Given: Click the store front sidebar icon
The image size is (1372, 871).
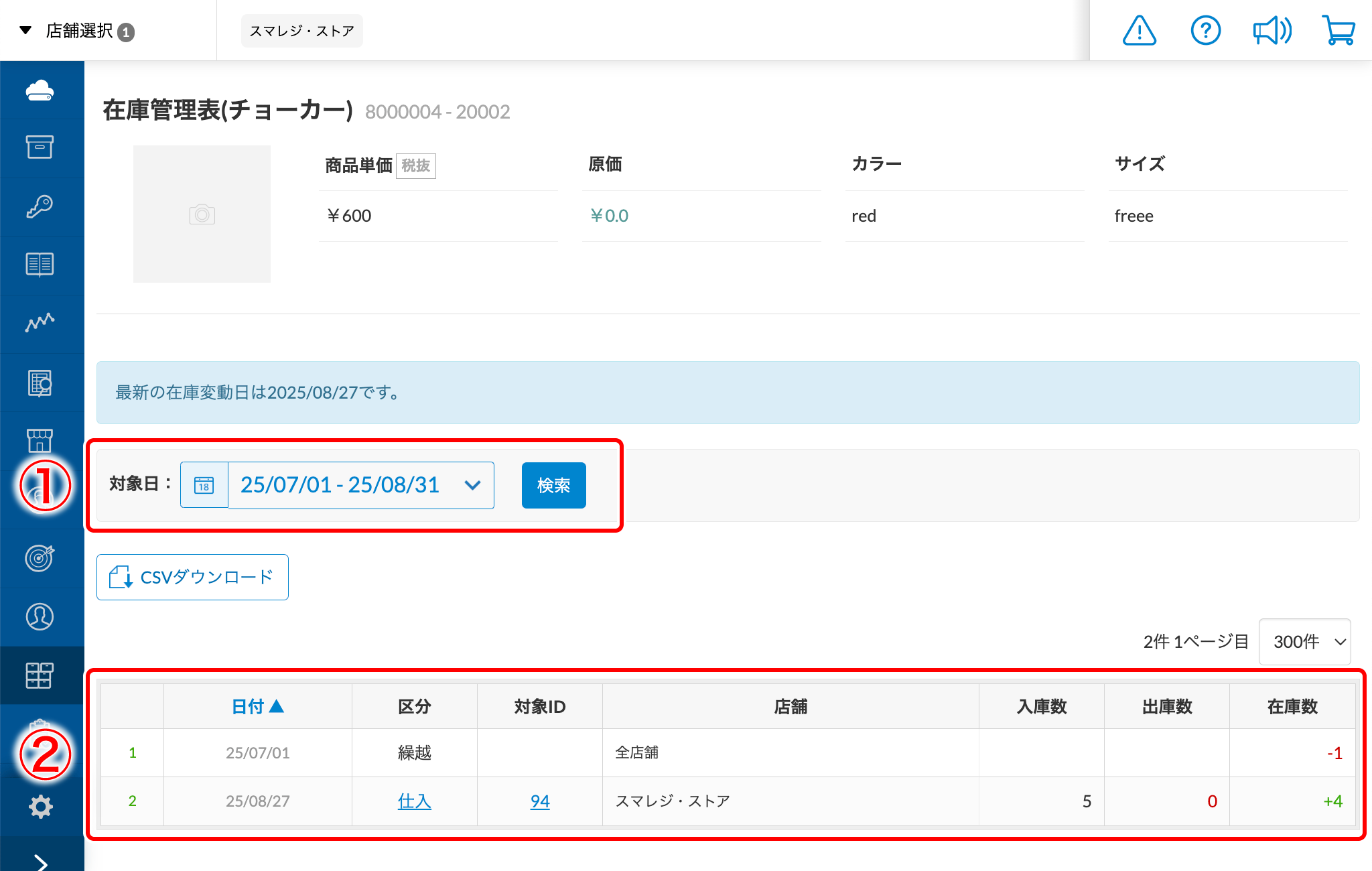Looking at the screenshot, I should pyautogui.click(x=40, y=440).
